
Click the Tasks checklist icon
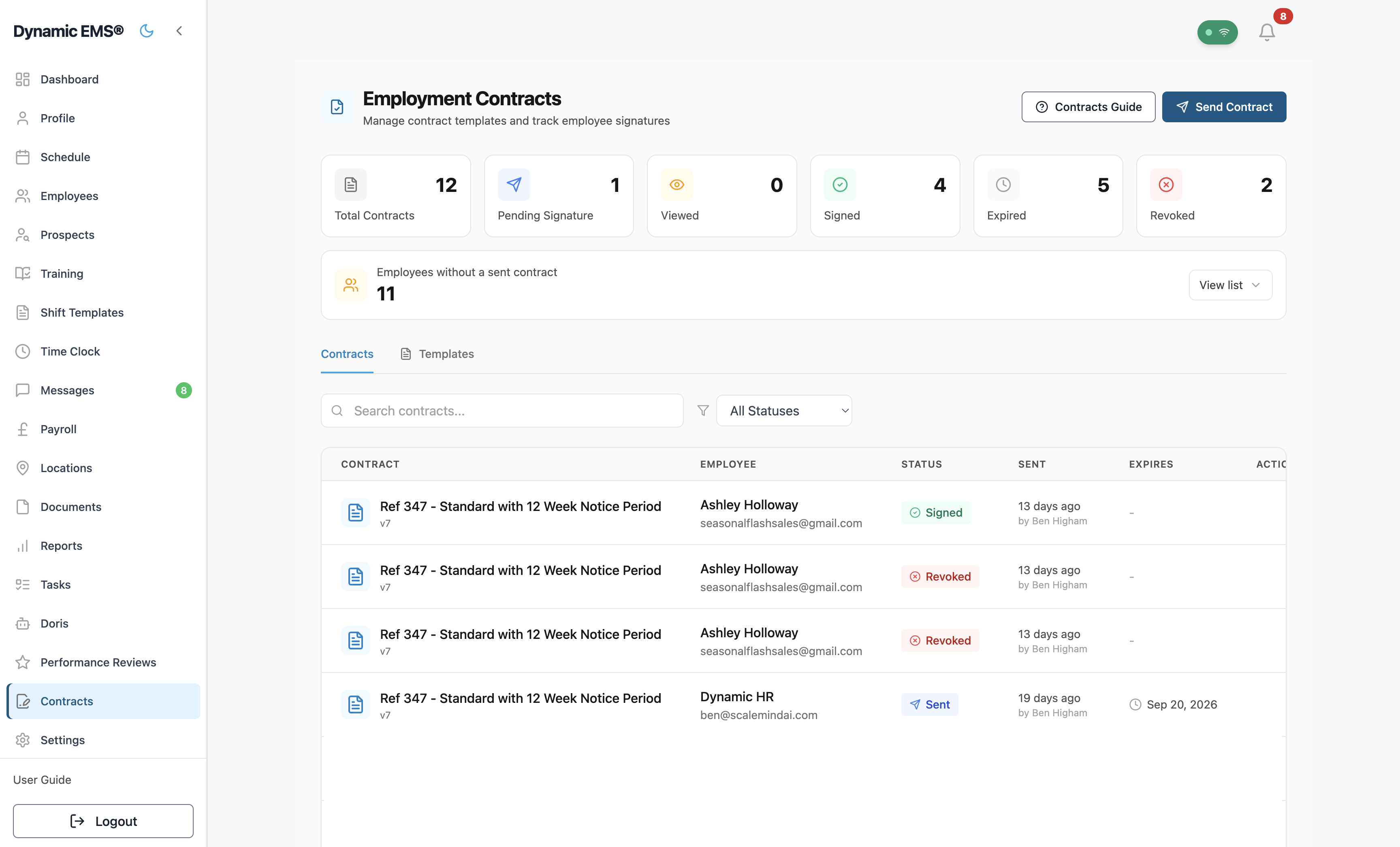click(x=23, y=585)
